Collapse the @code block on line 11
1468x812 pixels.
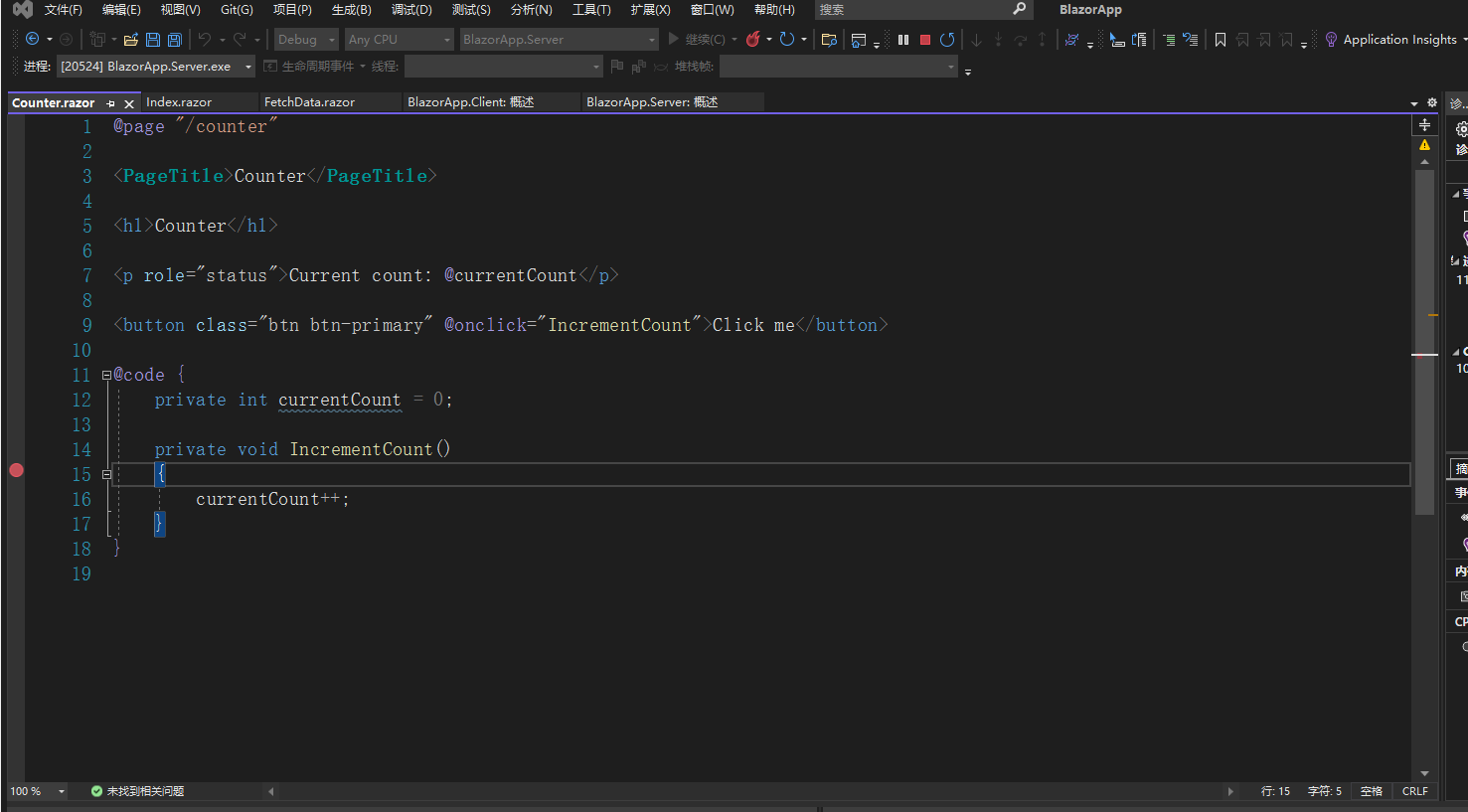point(105,375)
